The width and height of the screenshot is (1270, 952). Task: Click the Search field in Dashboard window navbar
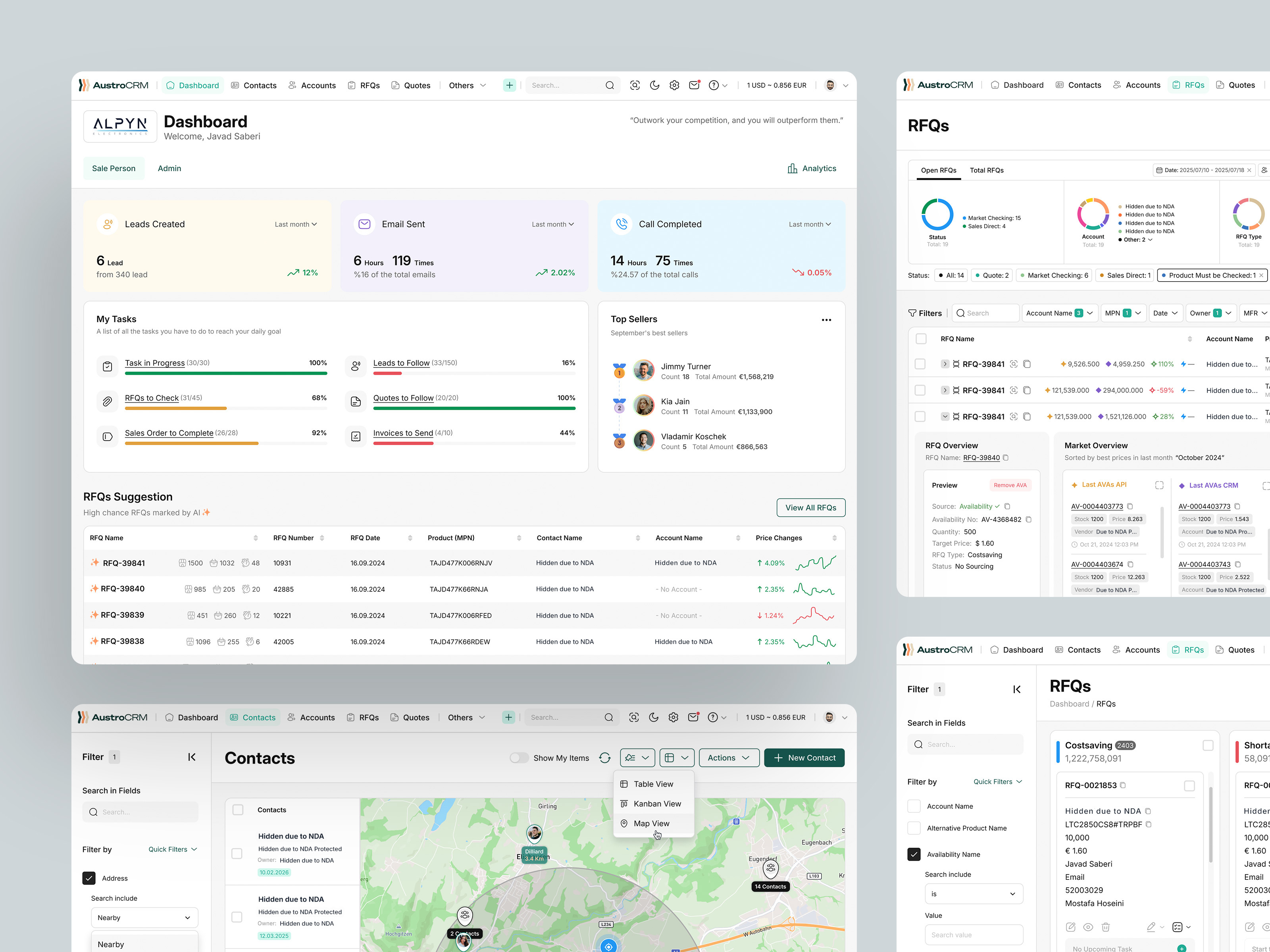coord(572,86)
